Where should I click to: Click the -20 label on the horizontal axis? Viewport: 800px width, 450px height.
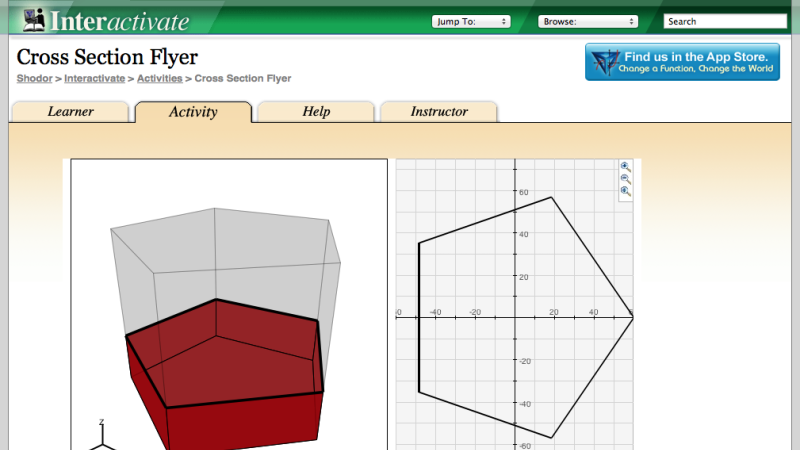click(x=475, y=312)
